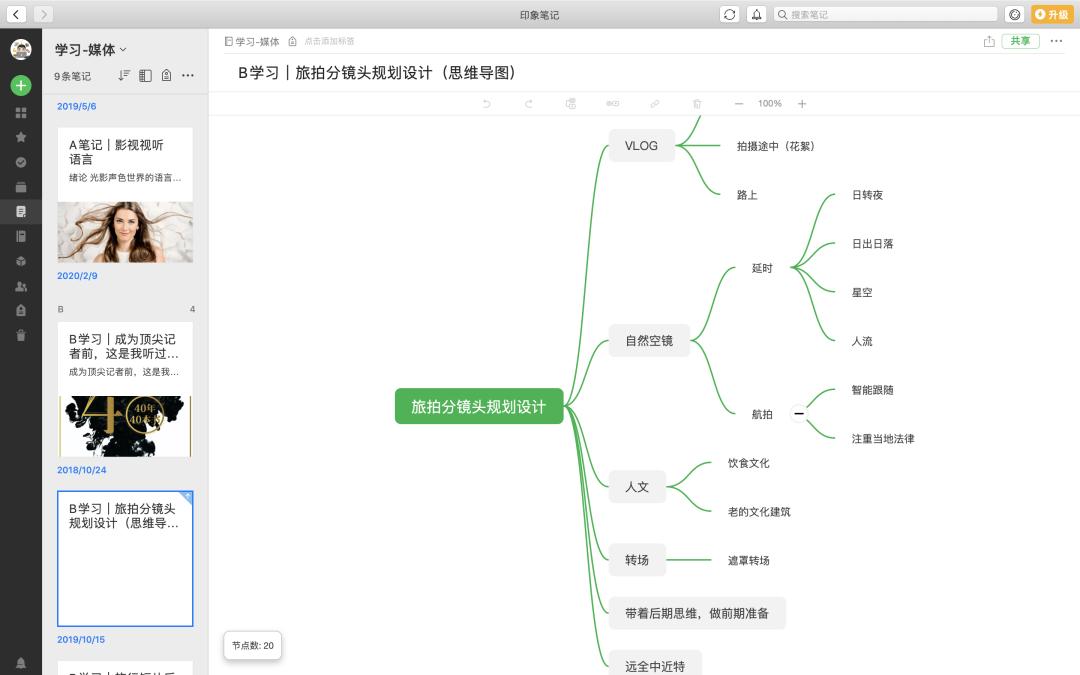
Task: Click the 共享 share button
Action: (1020, 41)
